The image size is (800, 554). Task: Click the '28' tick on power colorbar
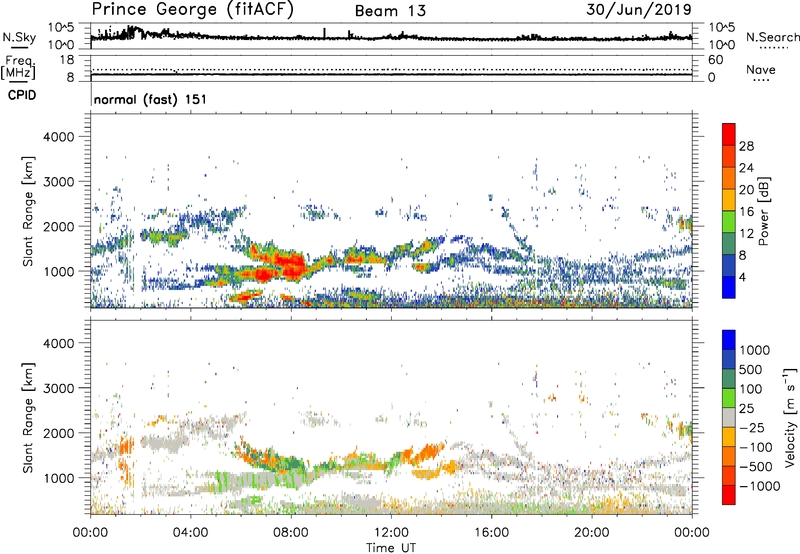tap(746, 146)
